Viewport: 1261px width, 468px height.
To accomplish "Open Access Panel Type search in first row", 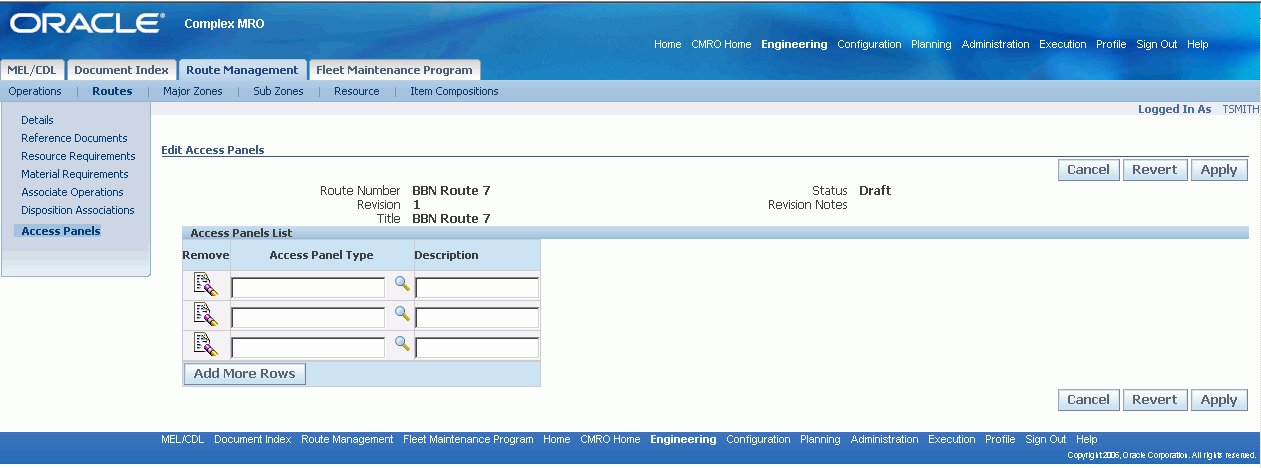I will point(402,284).
